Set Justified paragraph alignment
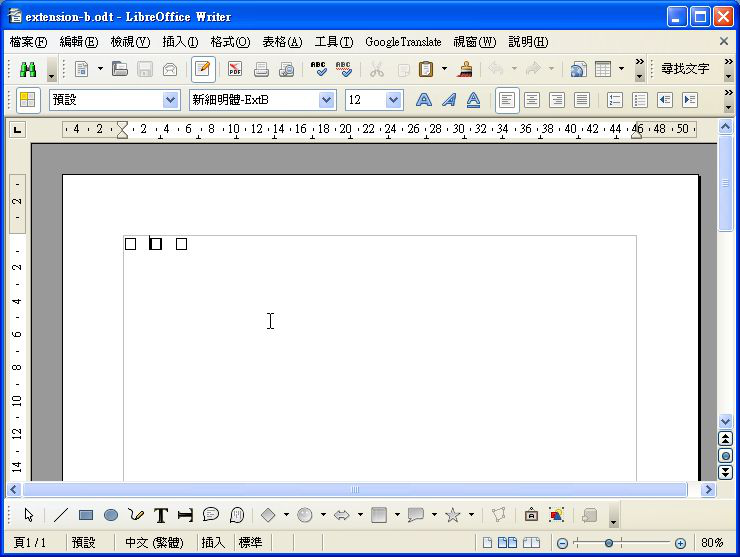Image resolution: width=740 pixels, height=557 pixels. [582, 100]
